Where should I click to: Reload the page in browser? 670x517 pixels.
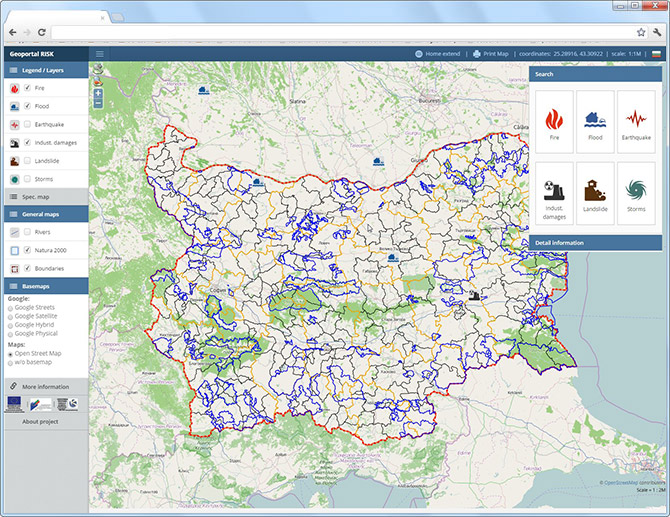click(41, 32)
